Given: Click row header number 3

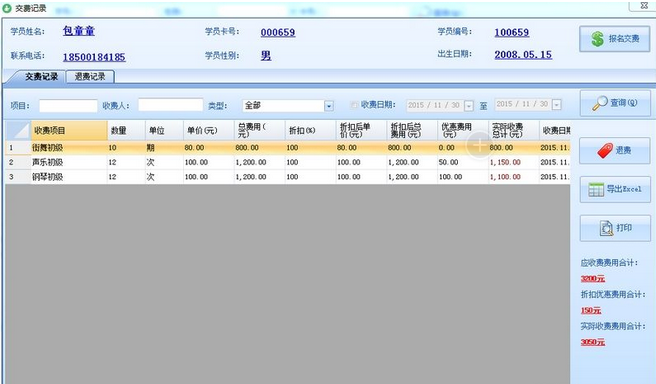Looking at the screenshot, I should (18, 177).
